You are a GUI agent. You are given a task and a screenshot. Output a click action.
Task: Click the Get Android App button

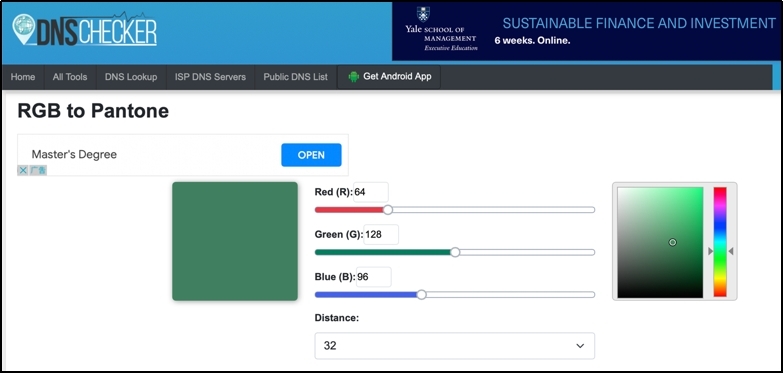pos(389,77)
